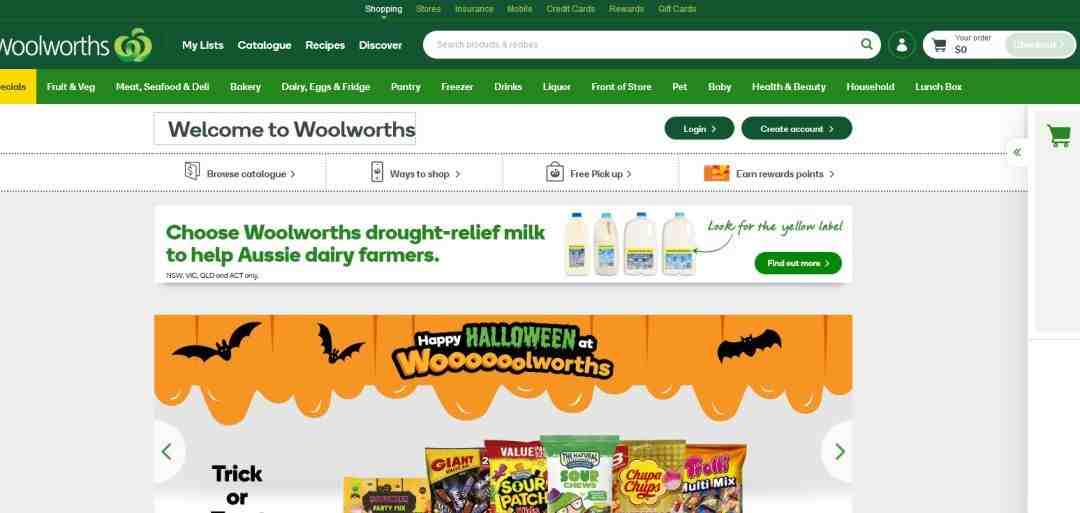Click the Login button
Image resolution: width=1080 pixels, height=513 pixels.
(x=699, y=129)
